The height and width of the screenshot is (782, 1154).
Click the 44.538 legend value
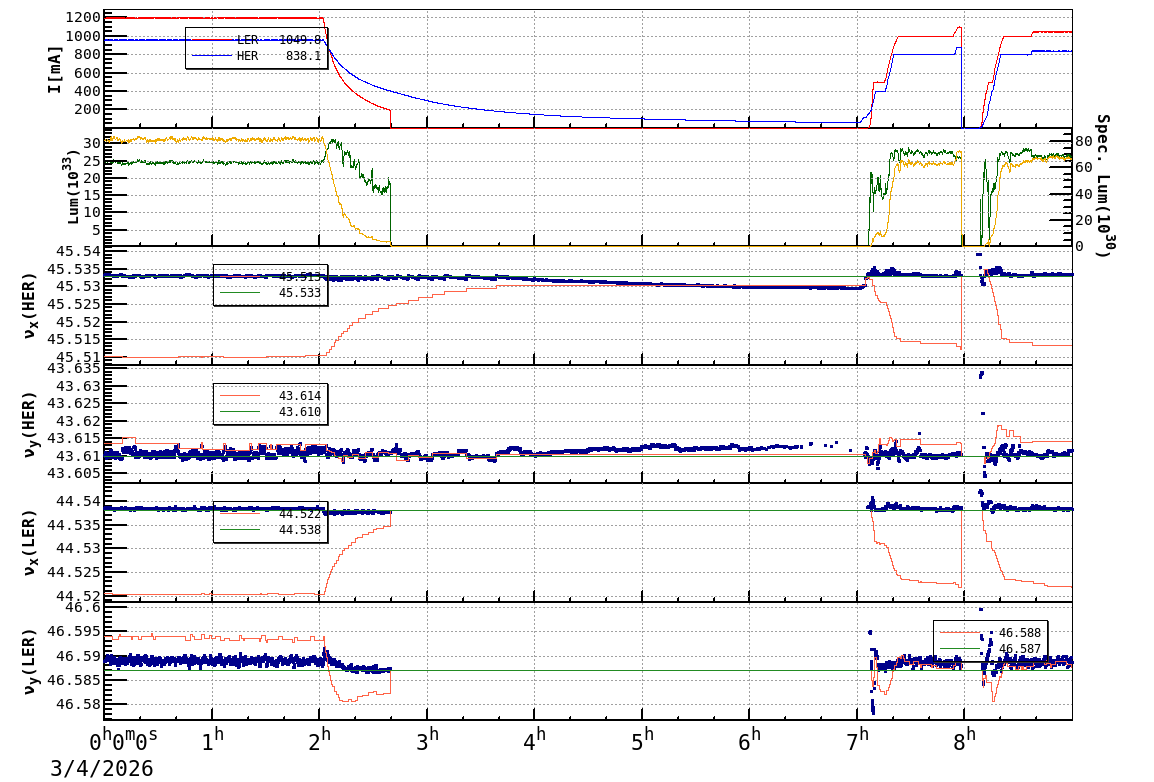(x=300, y=530)
